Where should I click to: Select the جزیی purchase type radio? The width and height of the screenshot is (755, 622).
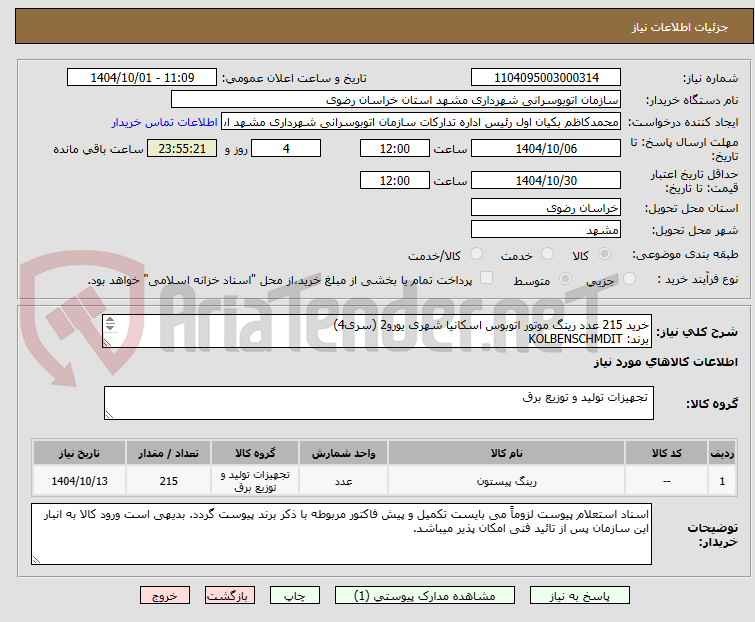tap(629, 279)
